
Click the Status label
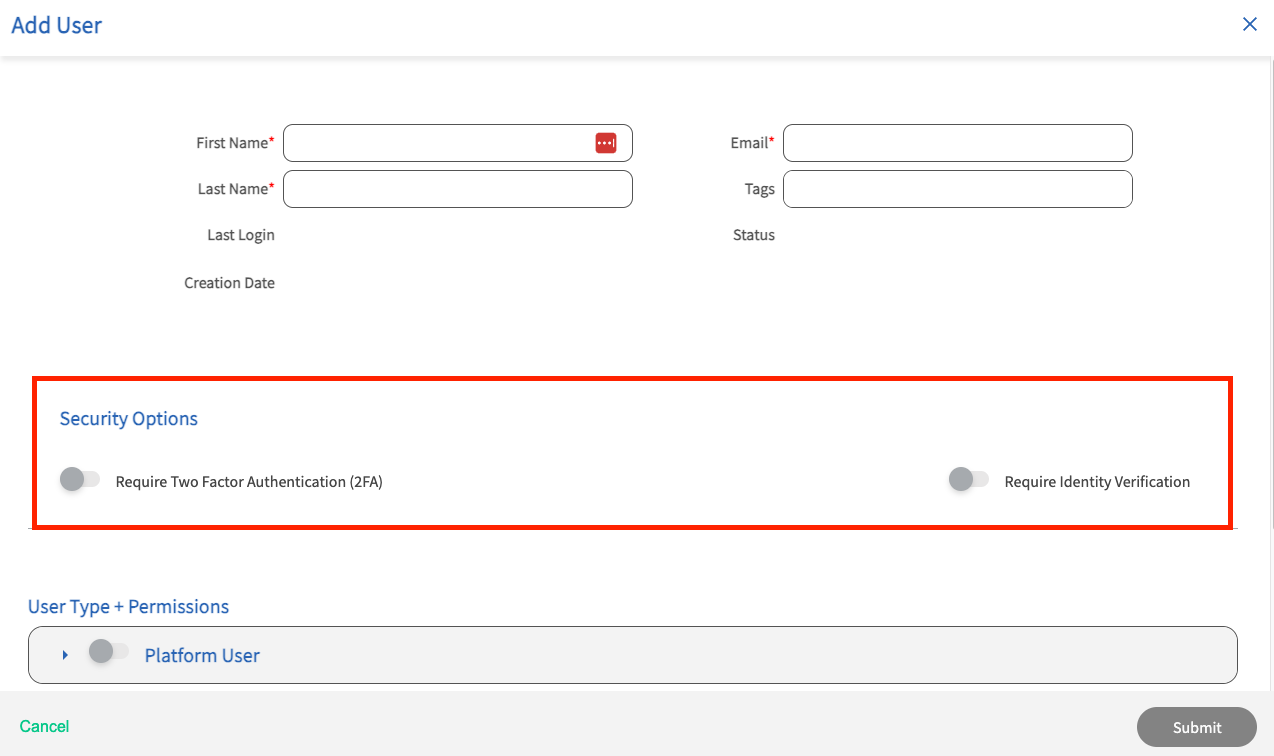[754, 235]
